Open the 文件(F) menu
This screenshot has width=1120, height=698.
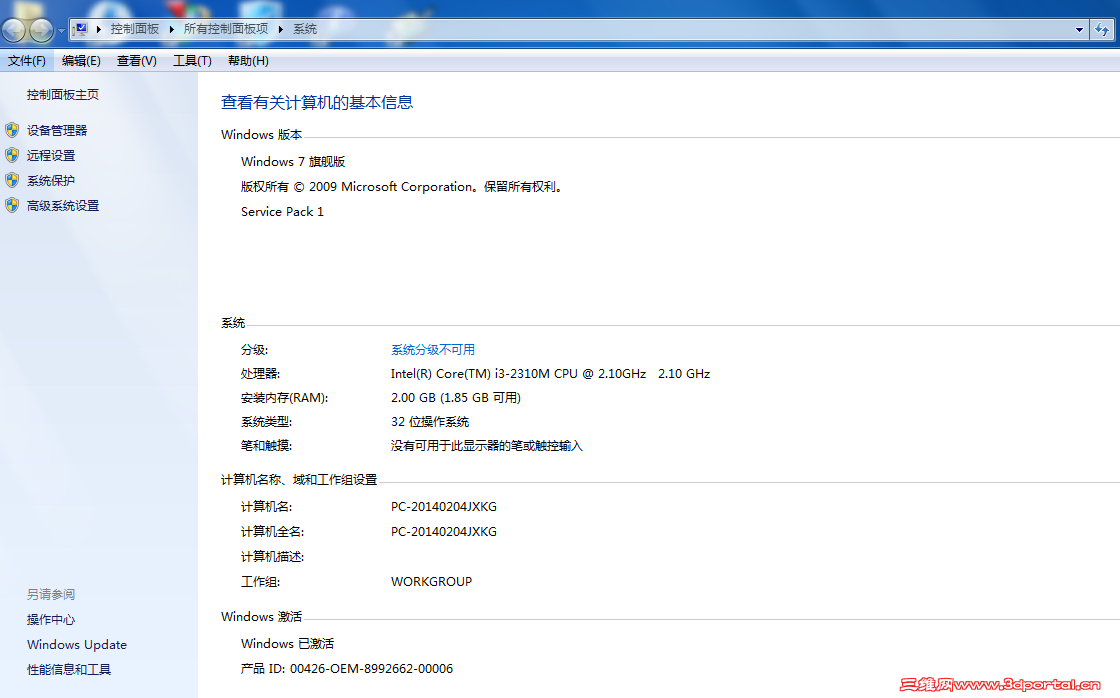coord(26,61)
